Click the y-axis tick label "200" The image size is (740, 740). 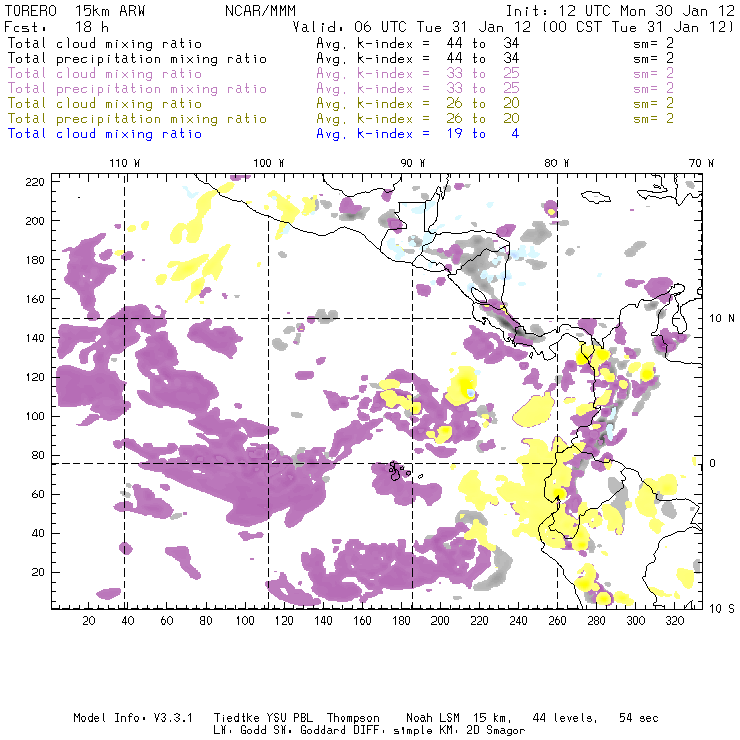[35, 221]
